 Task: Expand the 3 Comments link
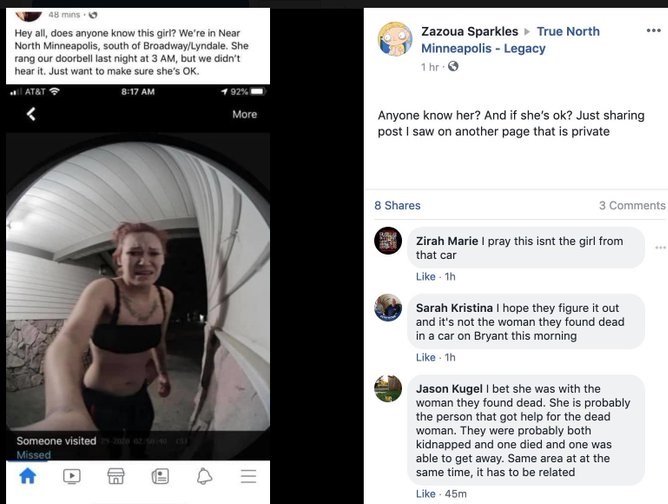(631, 205)
